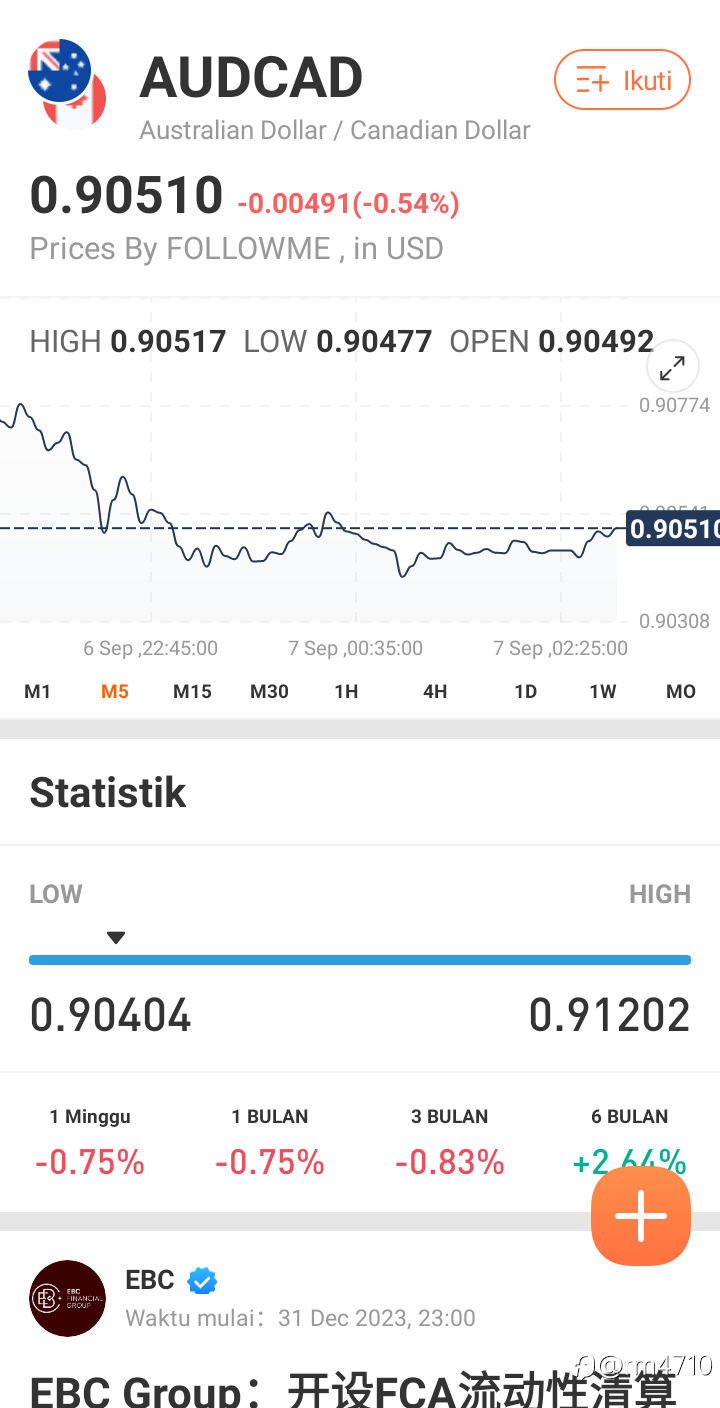Screen dimensions: 720x1408
Task: Tap the Ikuti follow button
Action: coord(622,80)
